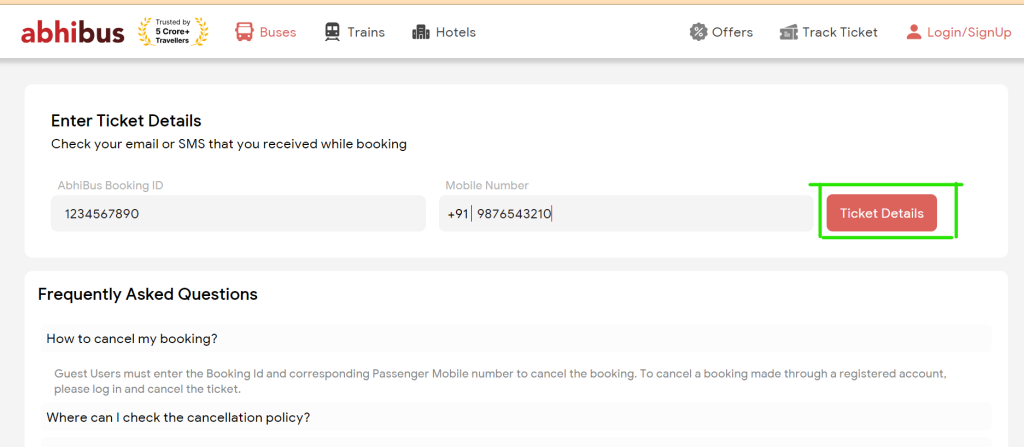This screenshot has width=1024, height=447.
Task: Click the train icon in navigation
Action: tap(332, 32)
